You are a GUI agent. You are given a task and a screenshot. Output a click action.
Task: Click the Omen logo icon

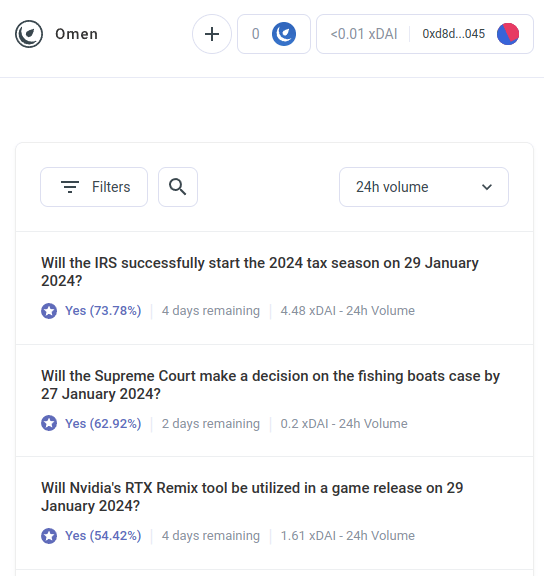pos(29,34)
